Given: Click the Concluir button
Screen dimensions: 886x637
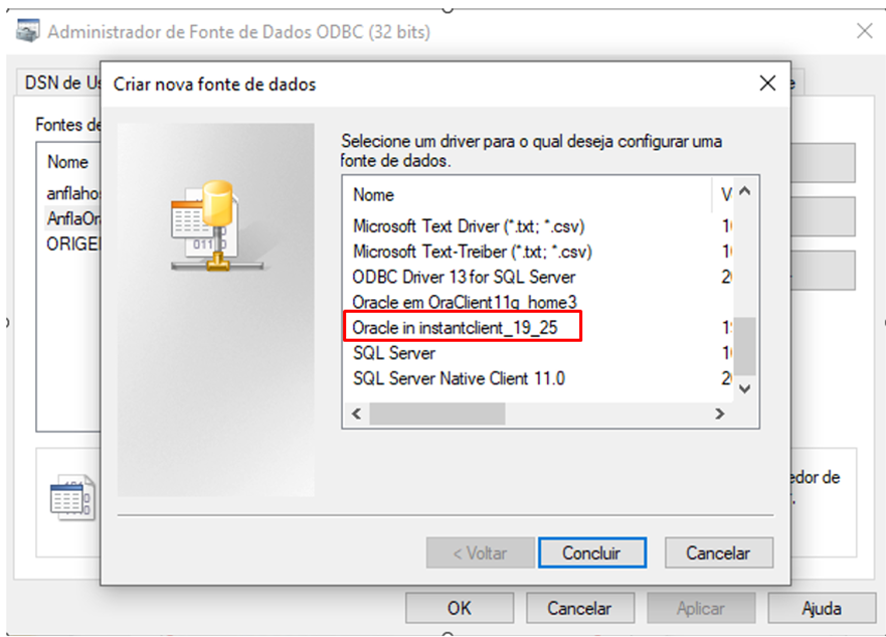Looking at the screenshot, I should 592,552.
